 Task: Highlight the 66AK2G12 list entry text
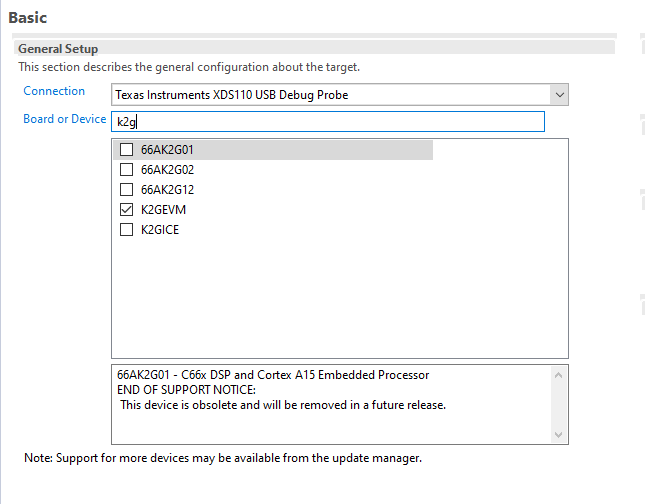coord(167,190)
